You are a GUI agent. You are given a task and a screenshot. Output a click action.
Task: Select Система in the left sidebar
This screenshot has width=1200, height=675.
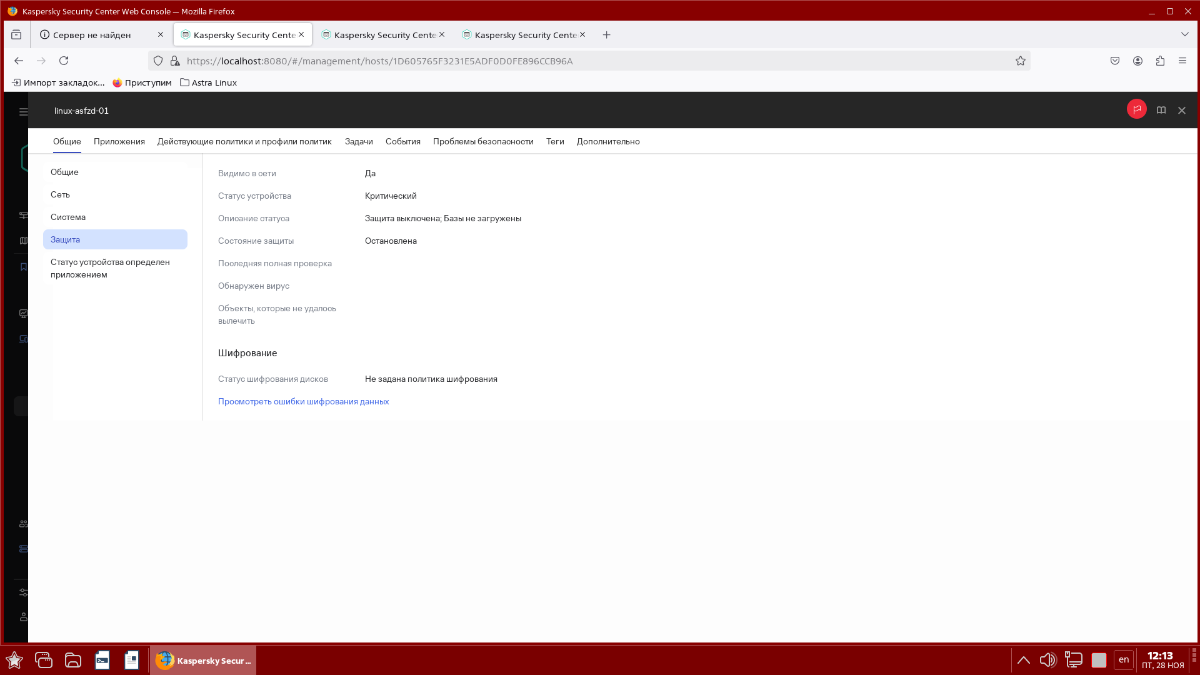click(x=68, y=217)
